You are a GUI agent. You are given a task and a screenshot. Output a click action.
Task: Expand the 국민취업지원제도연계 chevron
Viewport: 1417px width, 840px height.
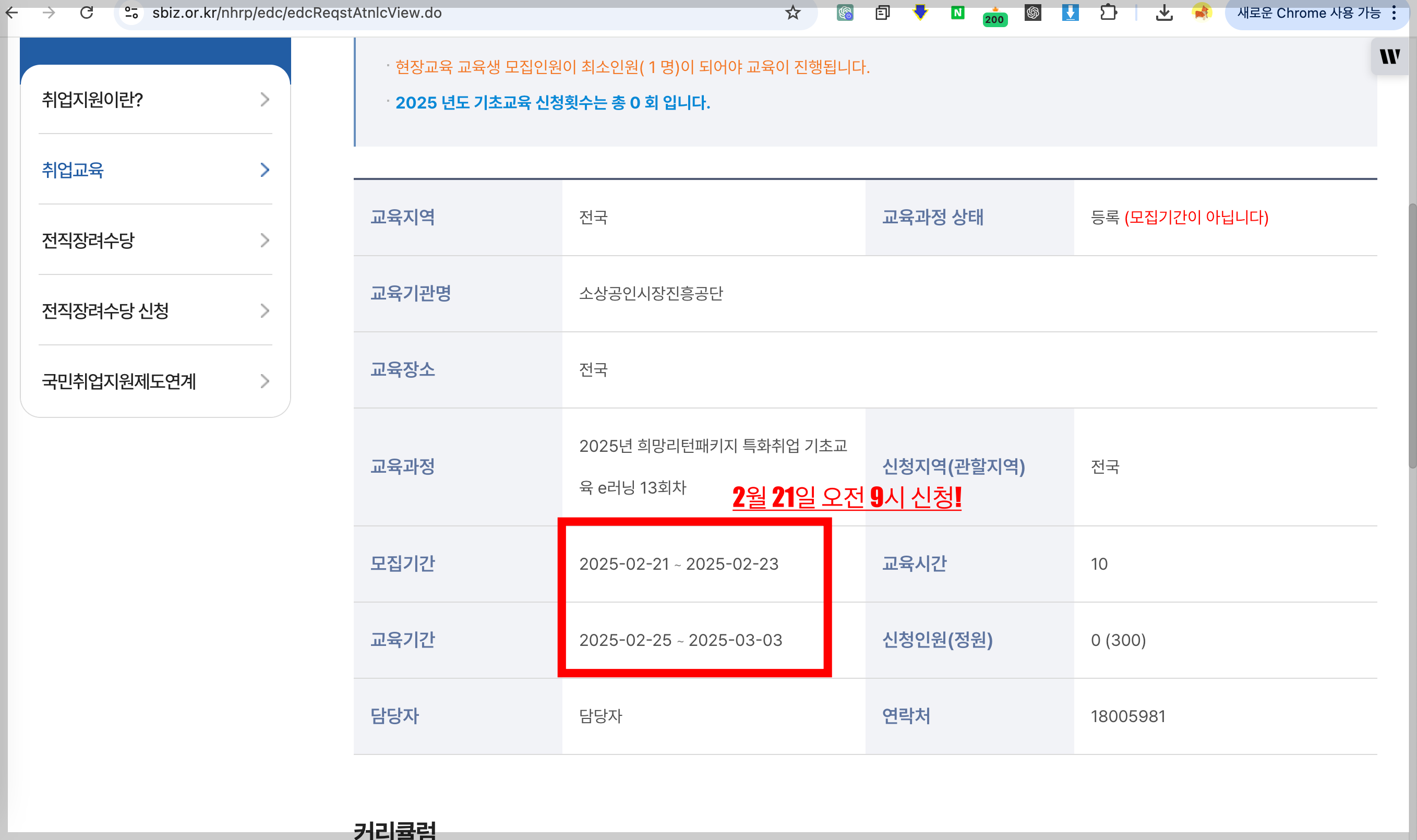265,381
